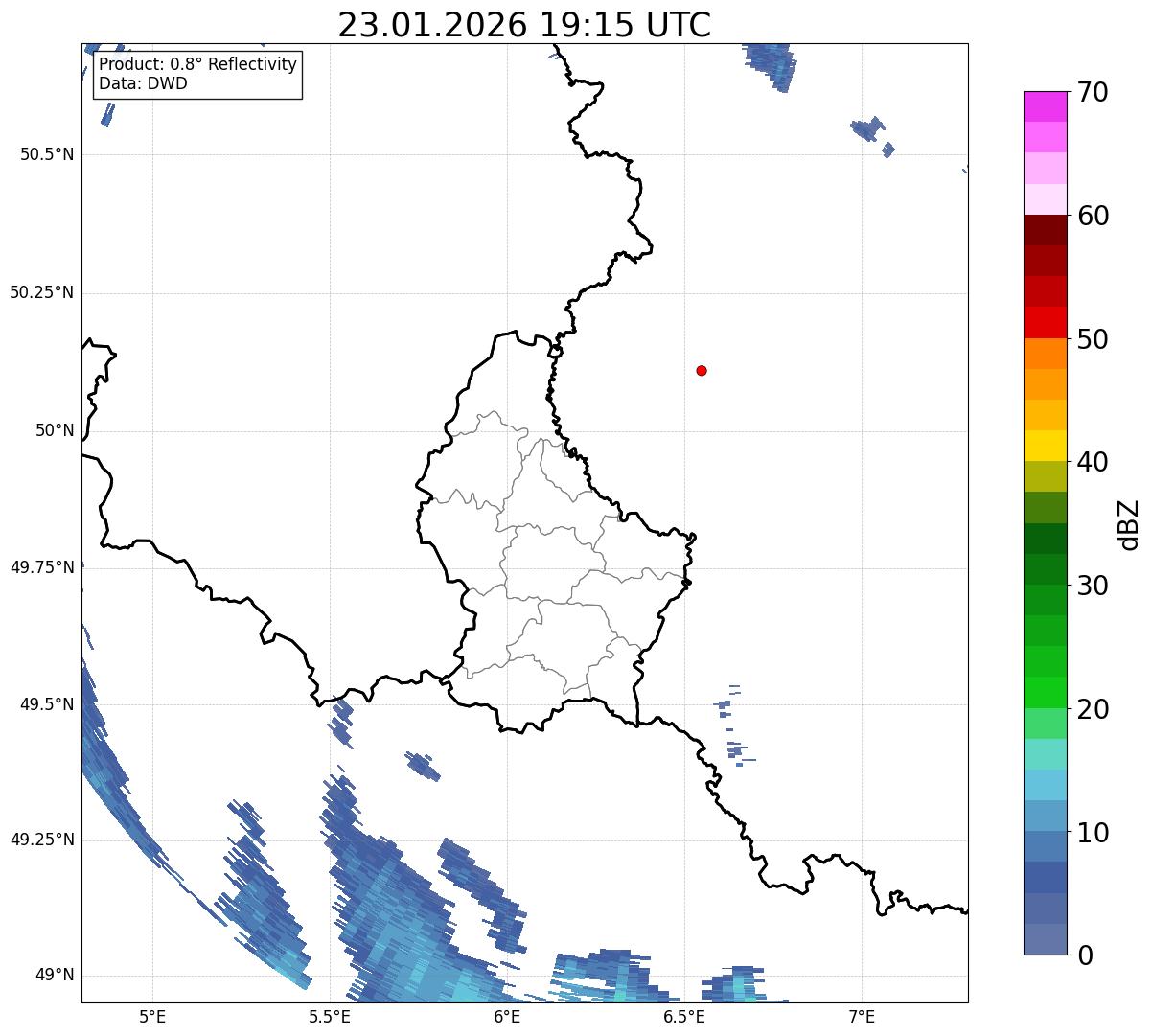This screenshot has height=1036, width=1152.
Task: Click the colorbar tick label 10
Action: [x=1093, y=833]
